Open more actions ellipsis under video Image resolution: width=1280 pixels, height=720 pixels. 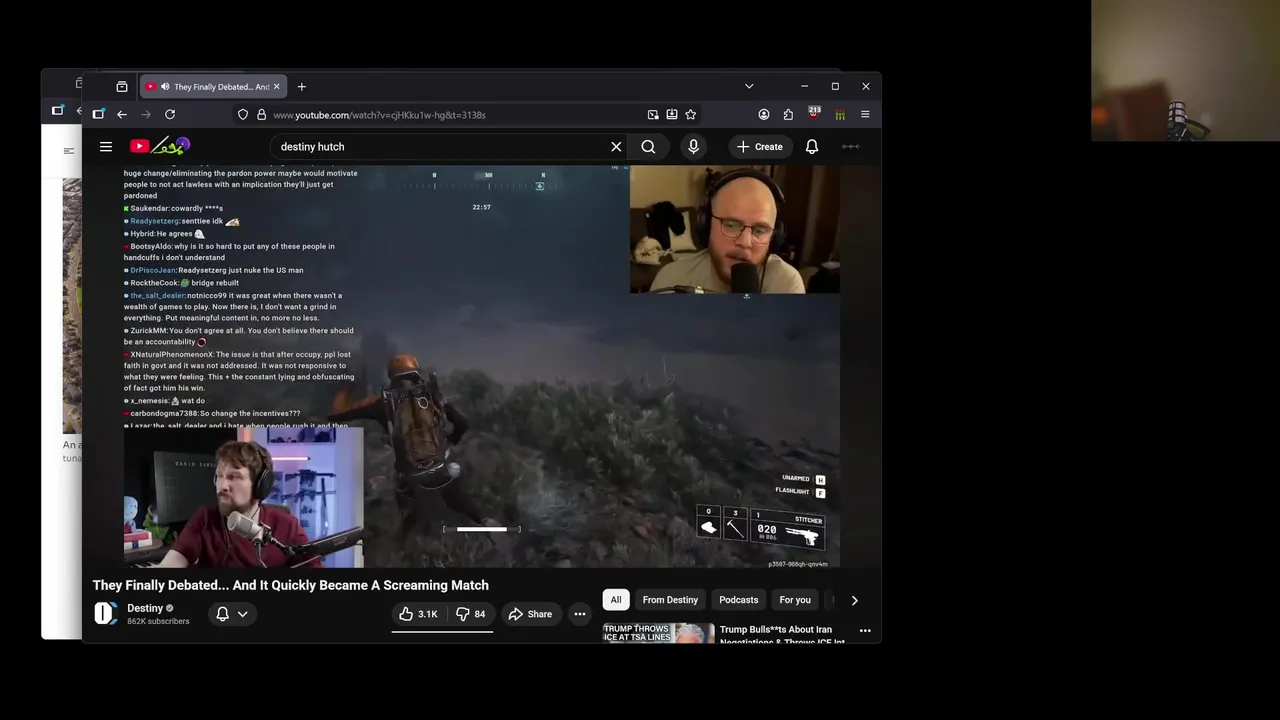[579, 614]
